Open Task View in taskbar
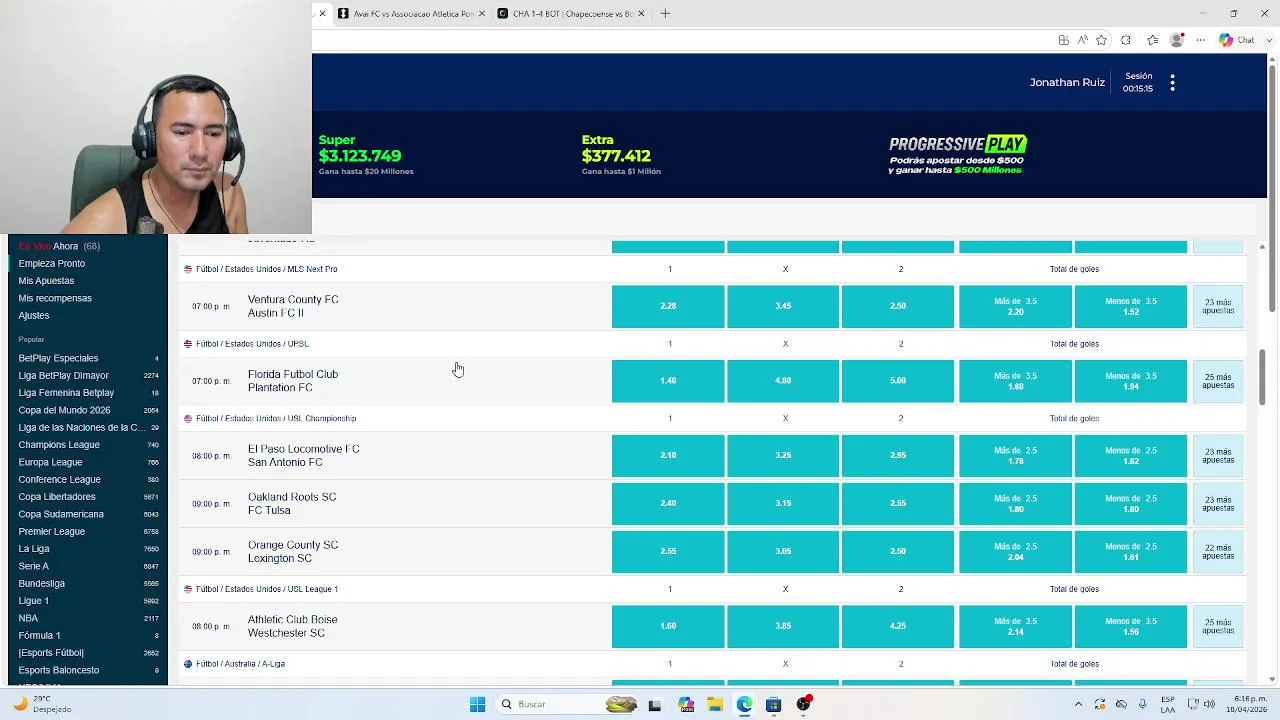 [x=654, y=704]
